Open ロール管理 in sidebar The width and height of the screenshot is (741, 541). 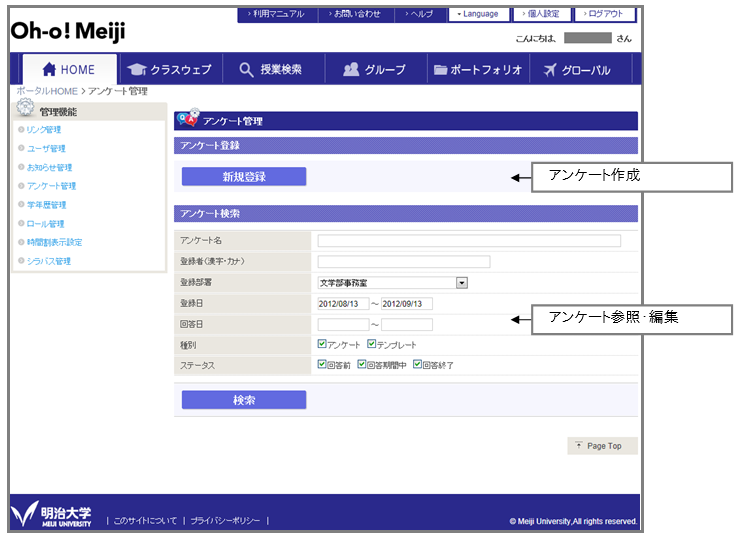[45, 223]
